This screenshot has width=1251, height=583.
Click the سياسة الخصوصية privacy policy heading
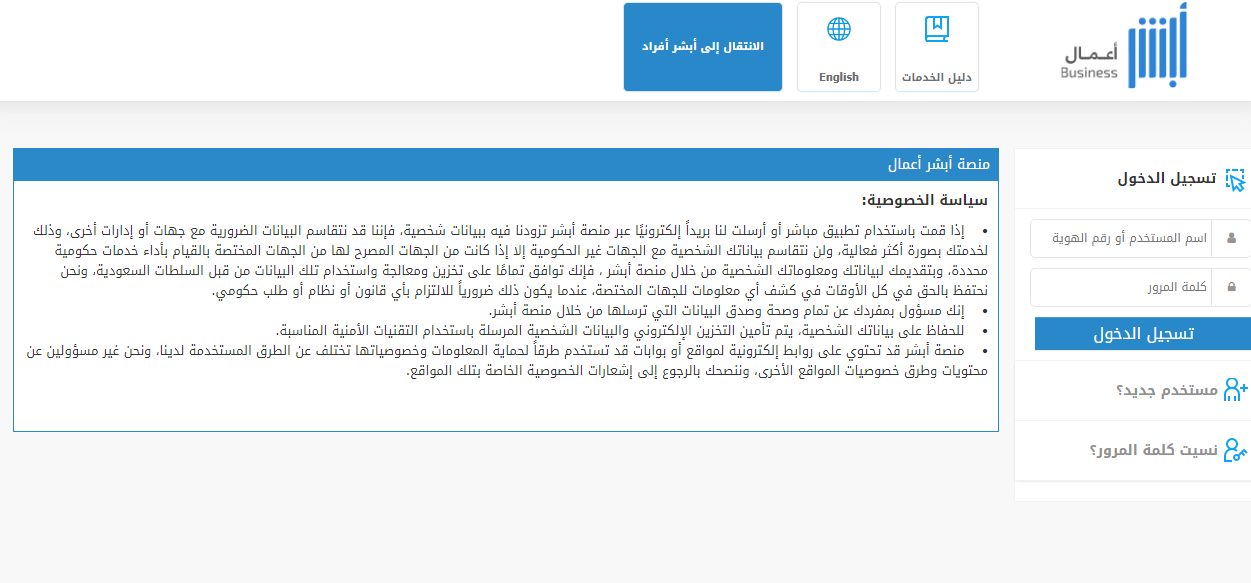[x=925, y=200]
